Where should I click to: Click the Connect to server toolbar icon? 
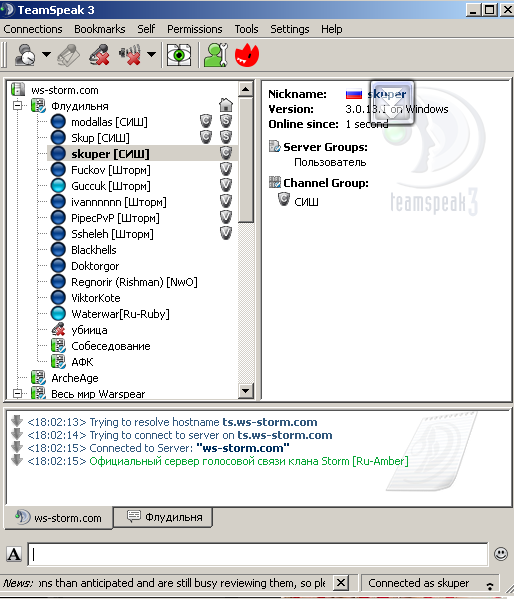point(25,55)
